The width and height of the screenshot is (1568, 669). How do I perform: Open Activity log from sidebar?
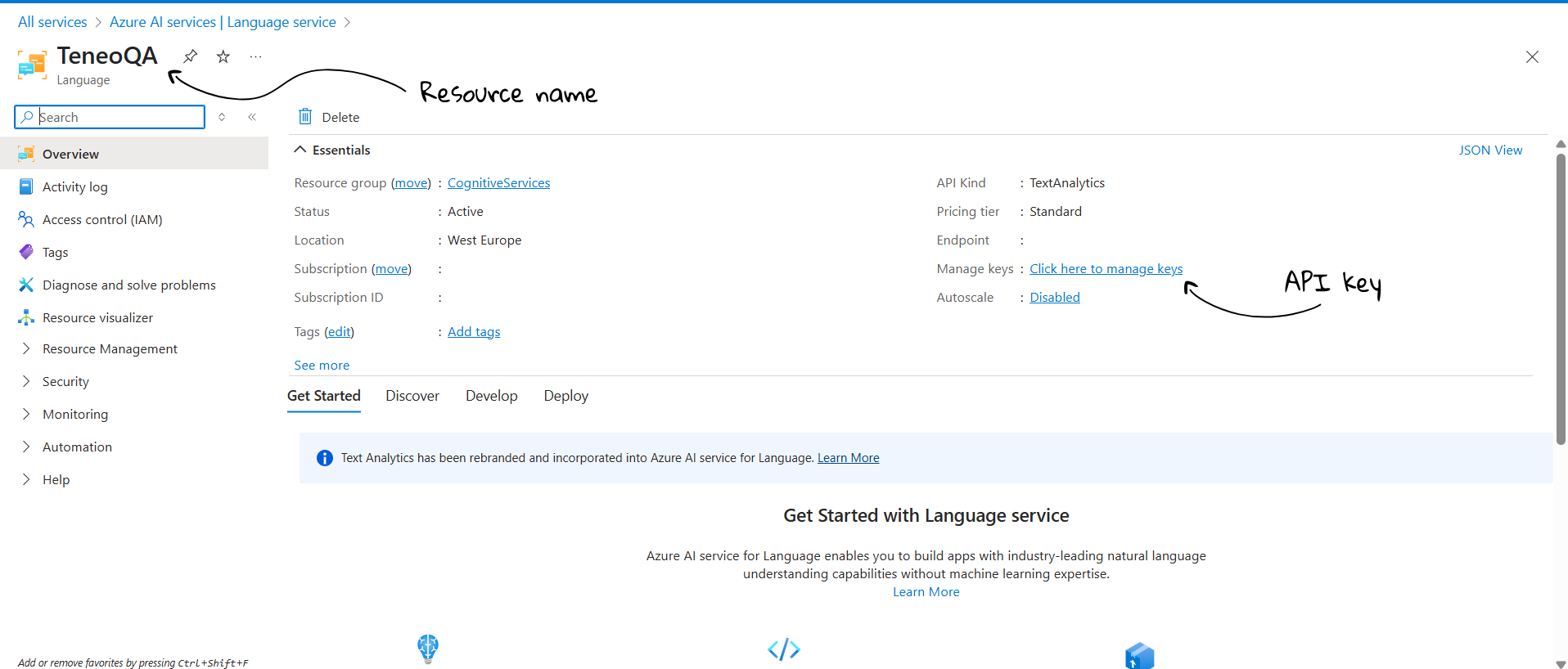click(74, 186)
